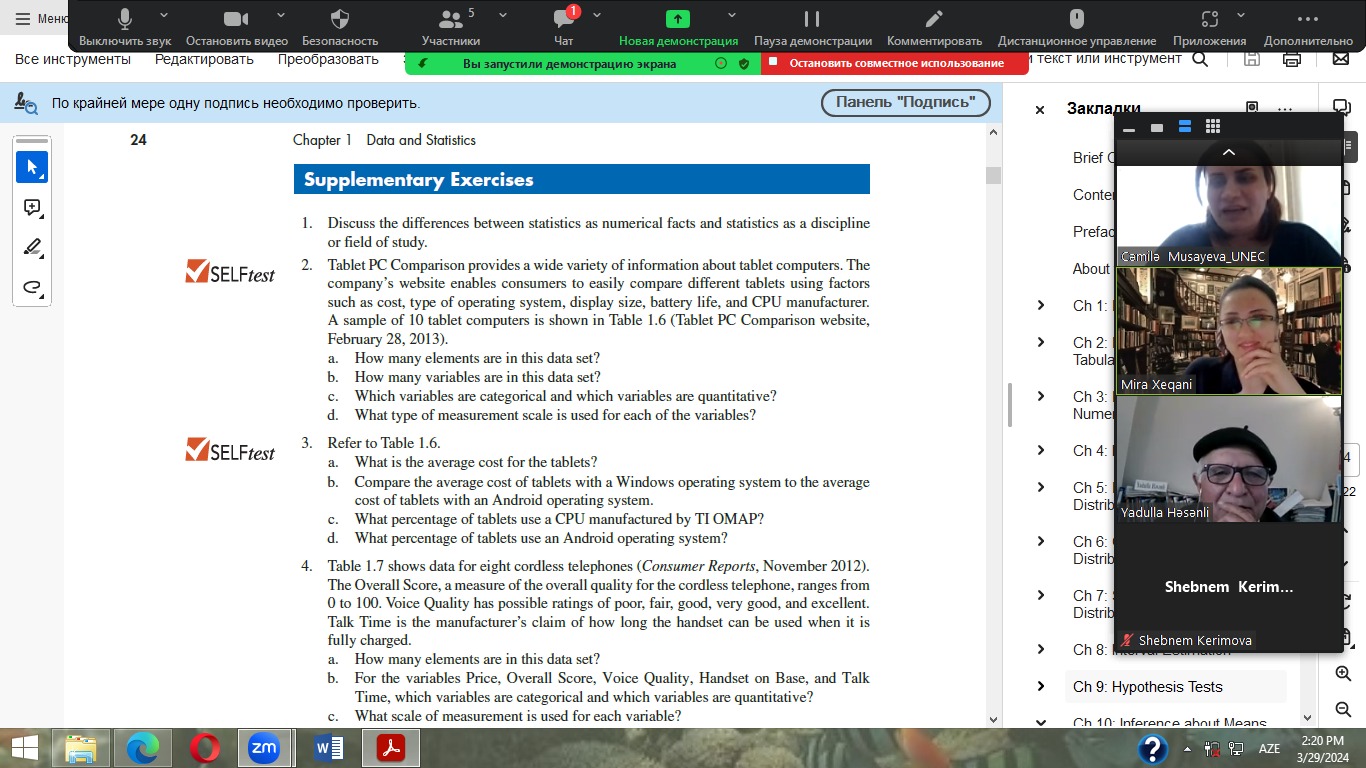Click the Annotate pencil icon
The width and height of the screenshot is (1366, 768).
click(934, 19)
